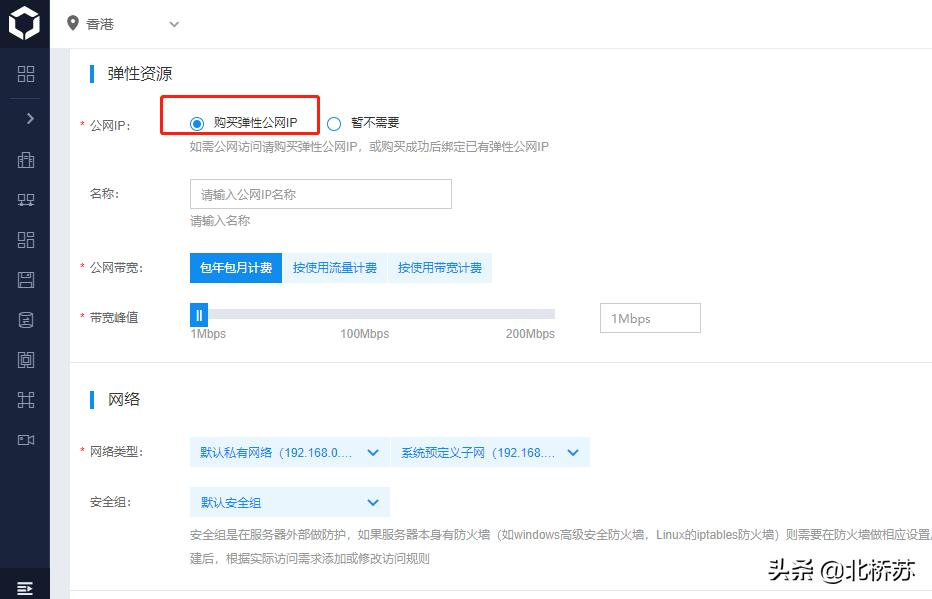Select the 暂不需要 radio button

point(335,122)
